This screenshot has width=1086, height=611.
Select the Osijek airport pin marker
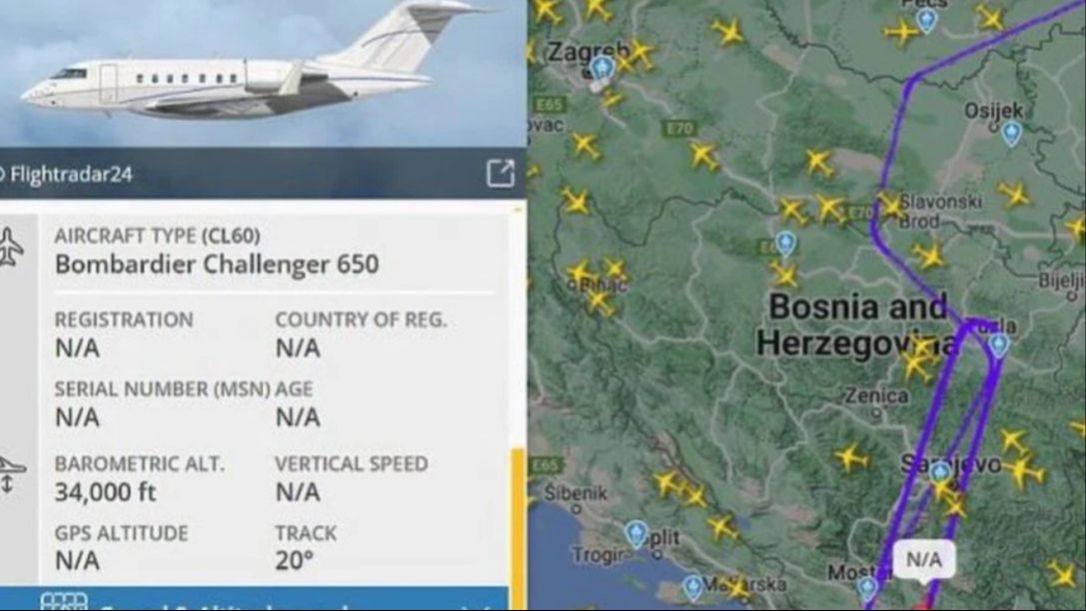click(x=1012, y=134)
